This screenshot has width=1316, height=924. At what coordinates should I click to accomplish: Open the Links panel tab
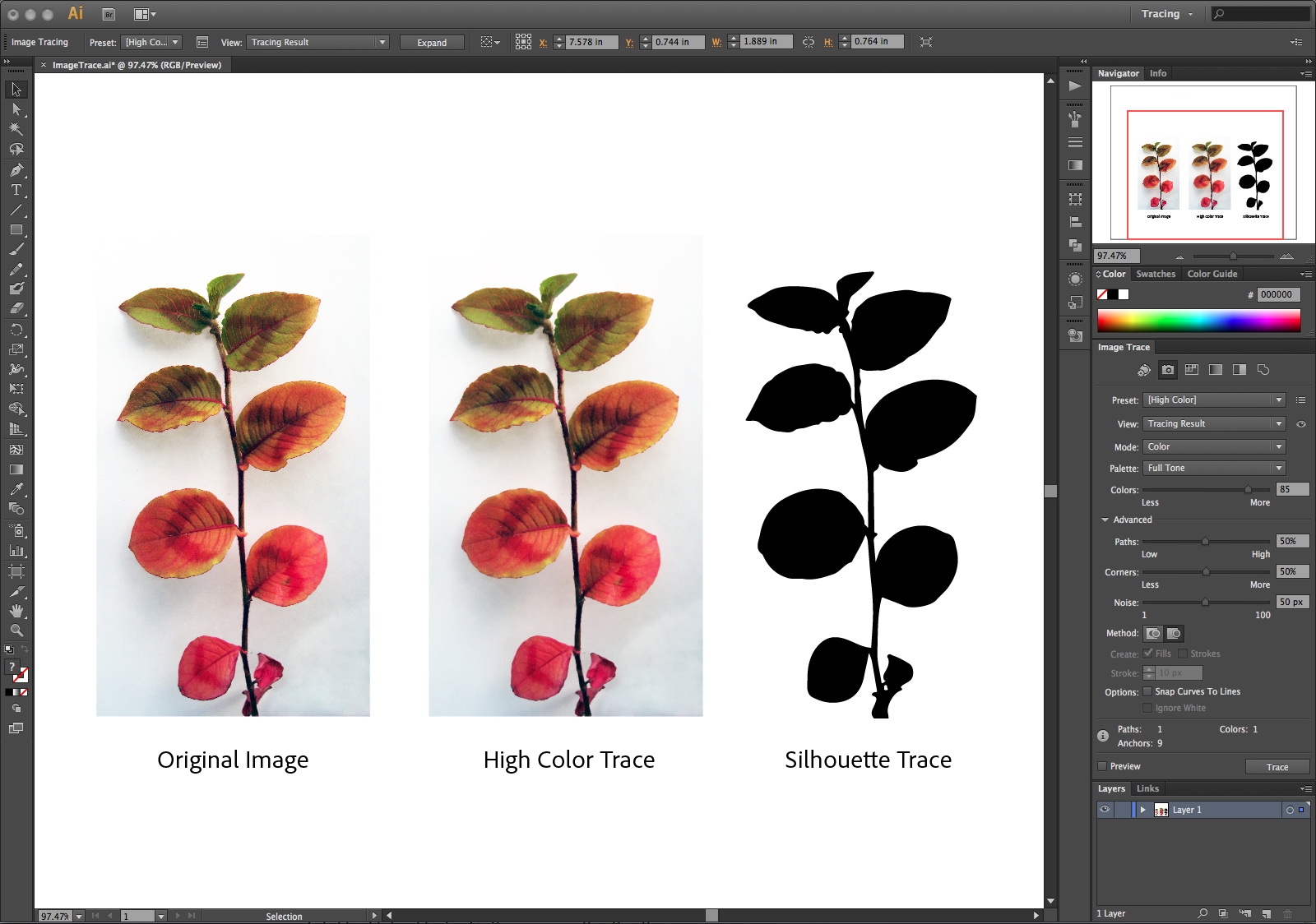click(1147, 788)
